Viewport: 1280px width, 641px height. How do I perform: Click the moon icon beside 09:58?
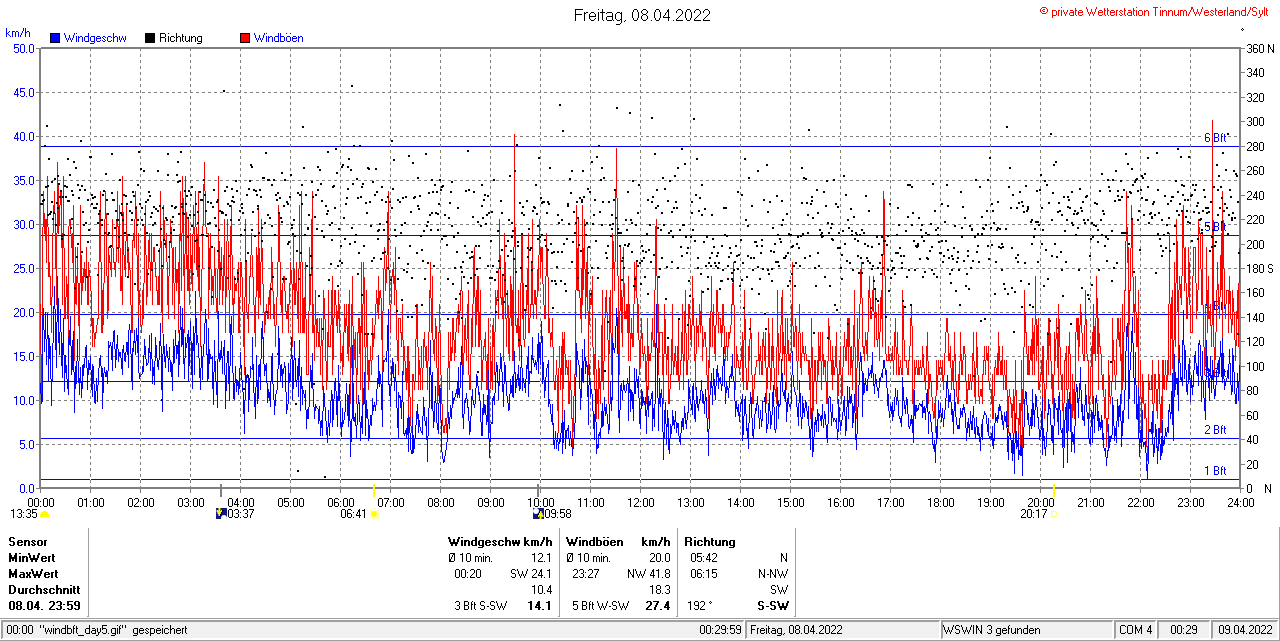click(x=538, y=514)
